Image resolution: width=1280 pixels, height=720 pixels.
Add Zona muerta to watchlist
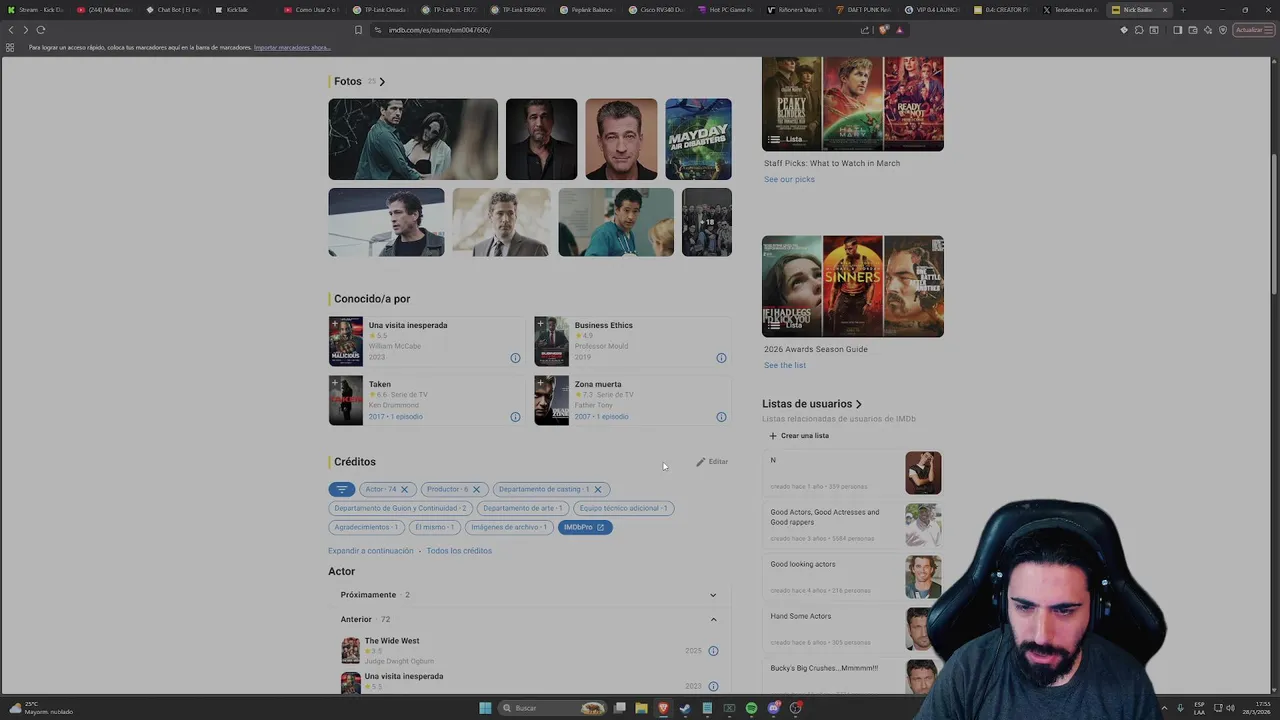click(x=540, y=382)
